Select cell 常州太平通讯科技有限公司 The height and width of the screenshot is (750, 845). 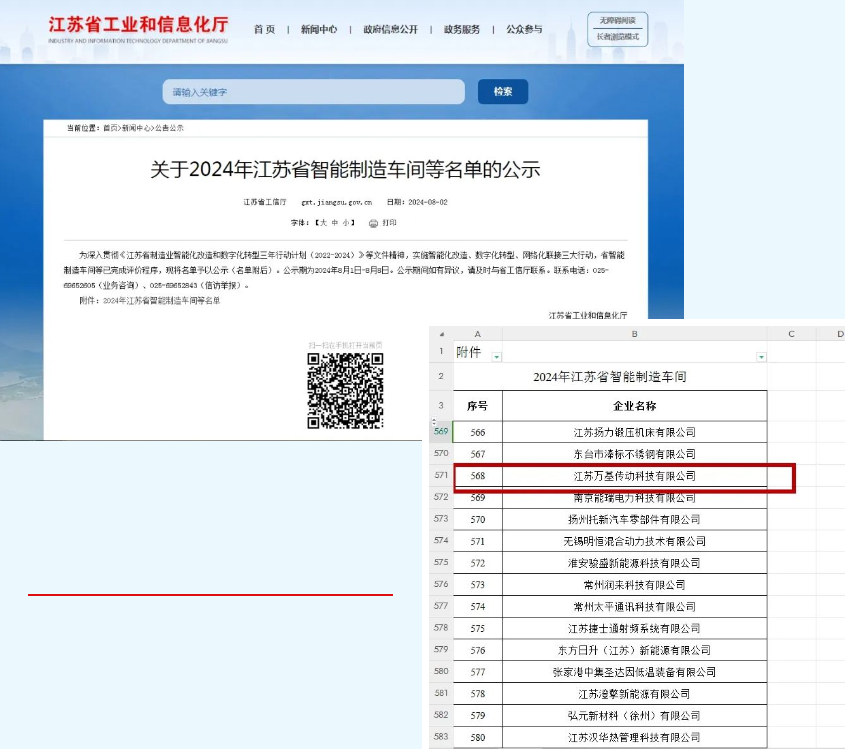(634, 607)
